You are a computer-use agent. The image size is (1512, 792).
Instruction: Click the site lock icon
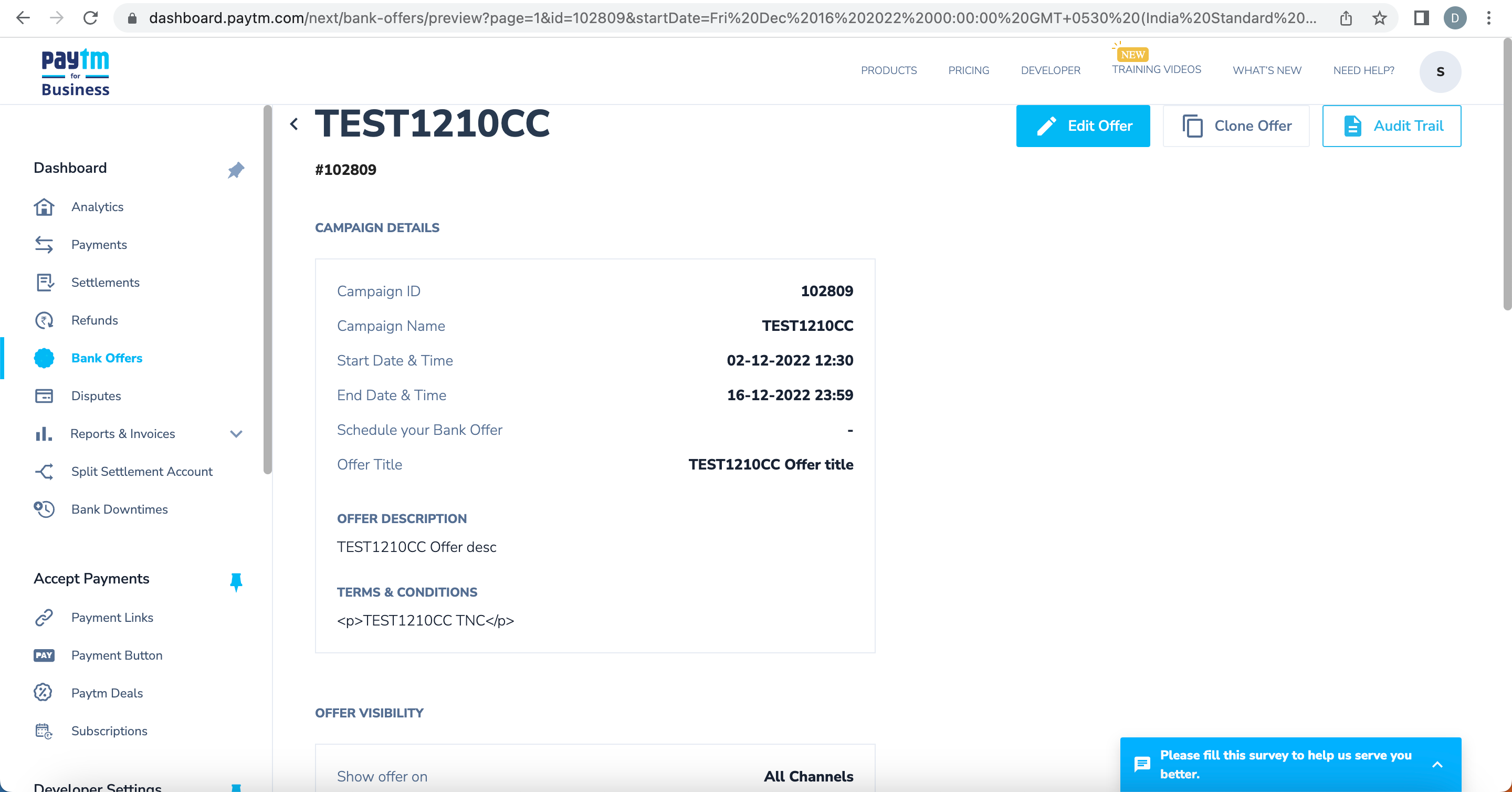(133, 18)
